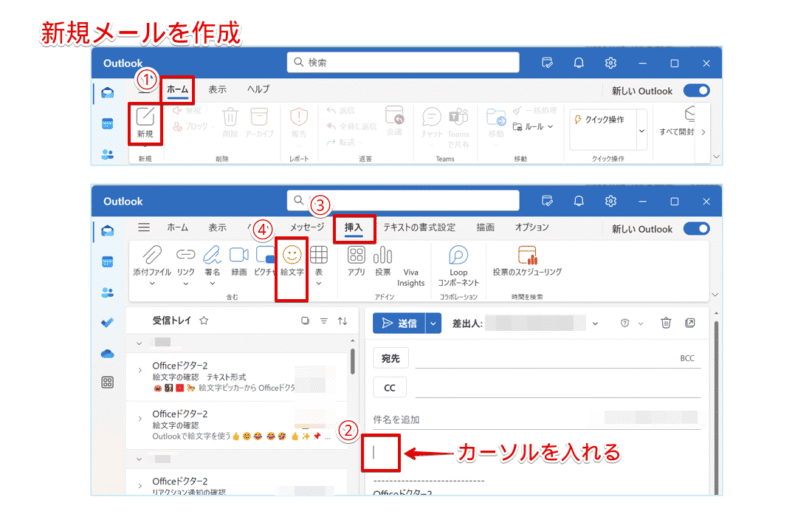This screenshot has height=517, width=812.
Task: Open 添付ファイル dropdown arrow in lower ribbon
Action: point(152,284)
